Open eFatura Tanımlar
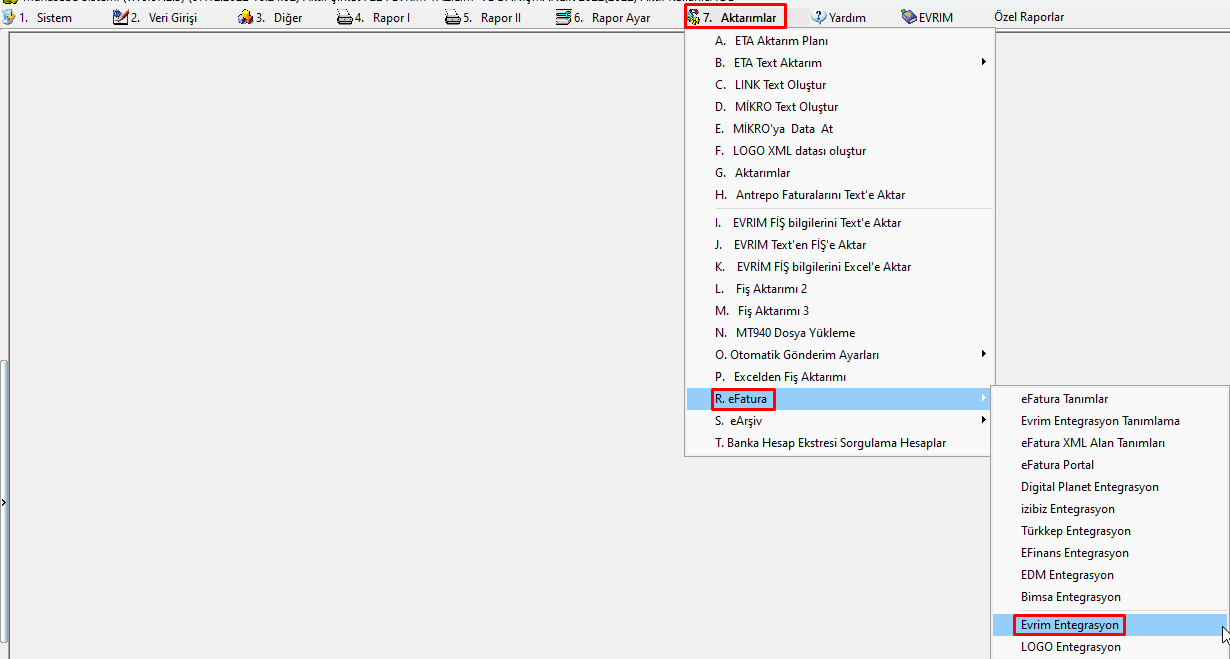This screenshot has height=659, width=1230. pyautogui.click(x=1110, y=399)
